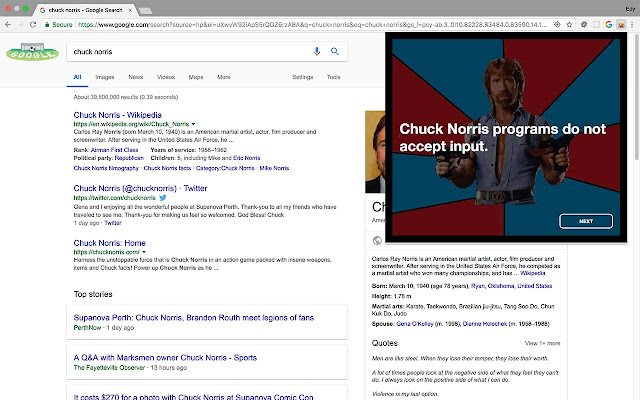Open $270 photo with Chuck Norris story
The width and height of the screenshot is (640, 400).
[x=193, y=397]
